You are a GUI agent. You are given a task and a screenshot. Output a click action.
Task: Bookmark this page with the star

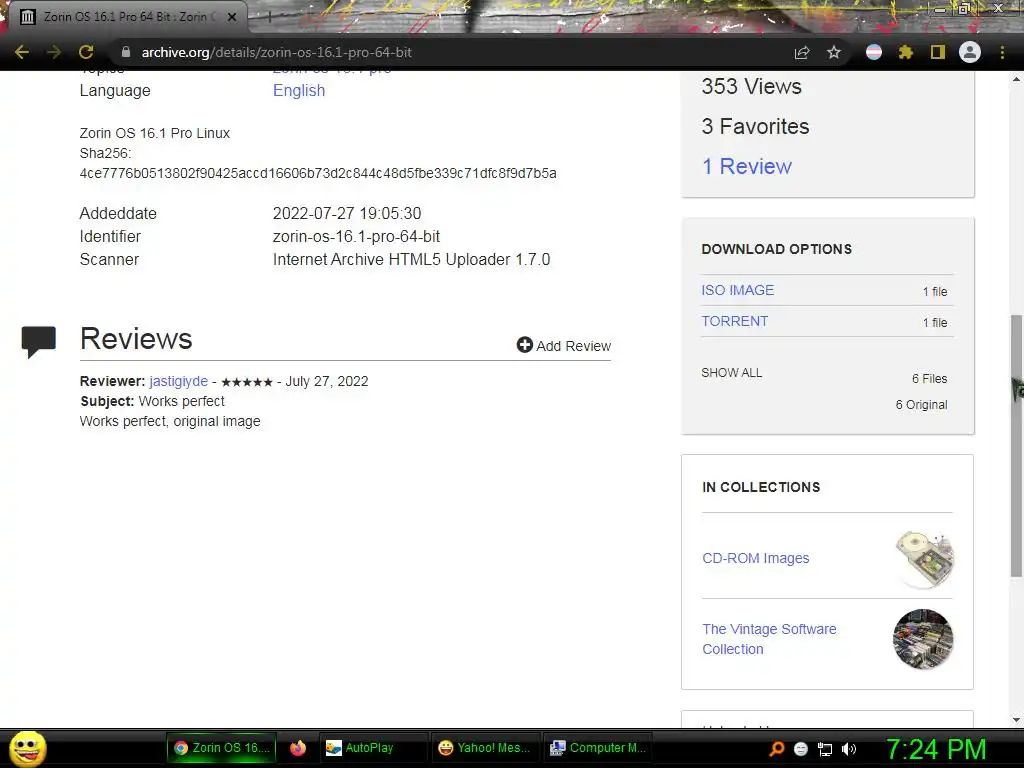834,52
